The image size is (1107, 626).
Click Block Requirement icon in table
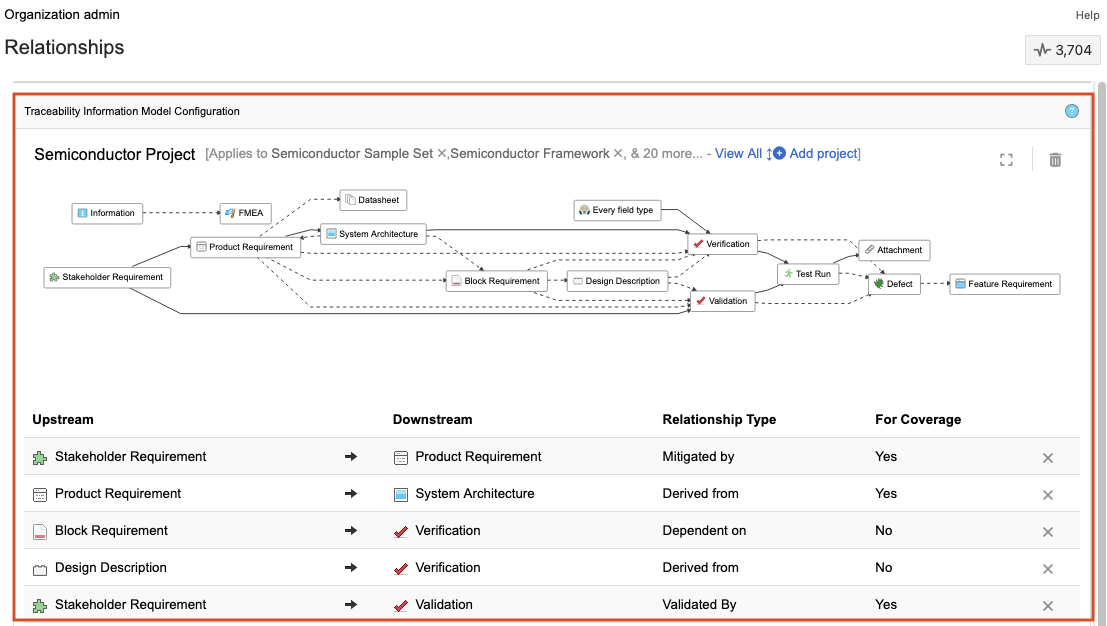tap(40, 532)
